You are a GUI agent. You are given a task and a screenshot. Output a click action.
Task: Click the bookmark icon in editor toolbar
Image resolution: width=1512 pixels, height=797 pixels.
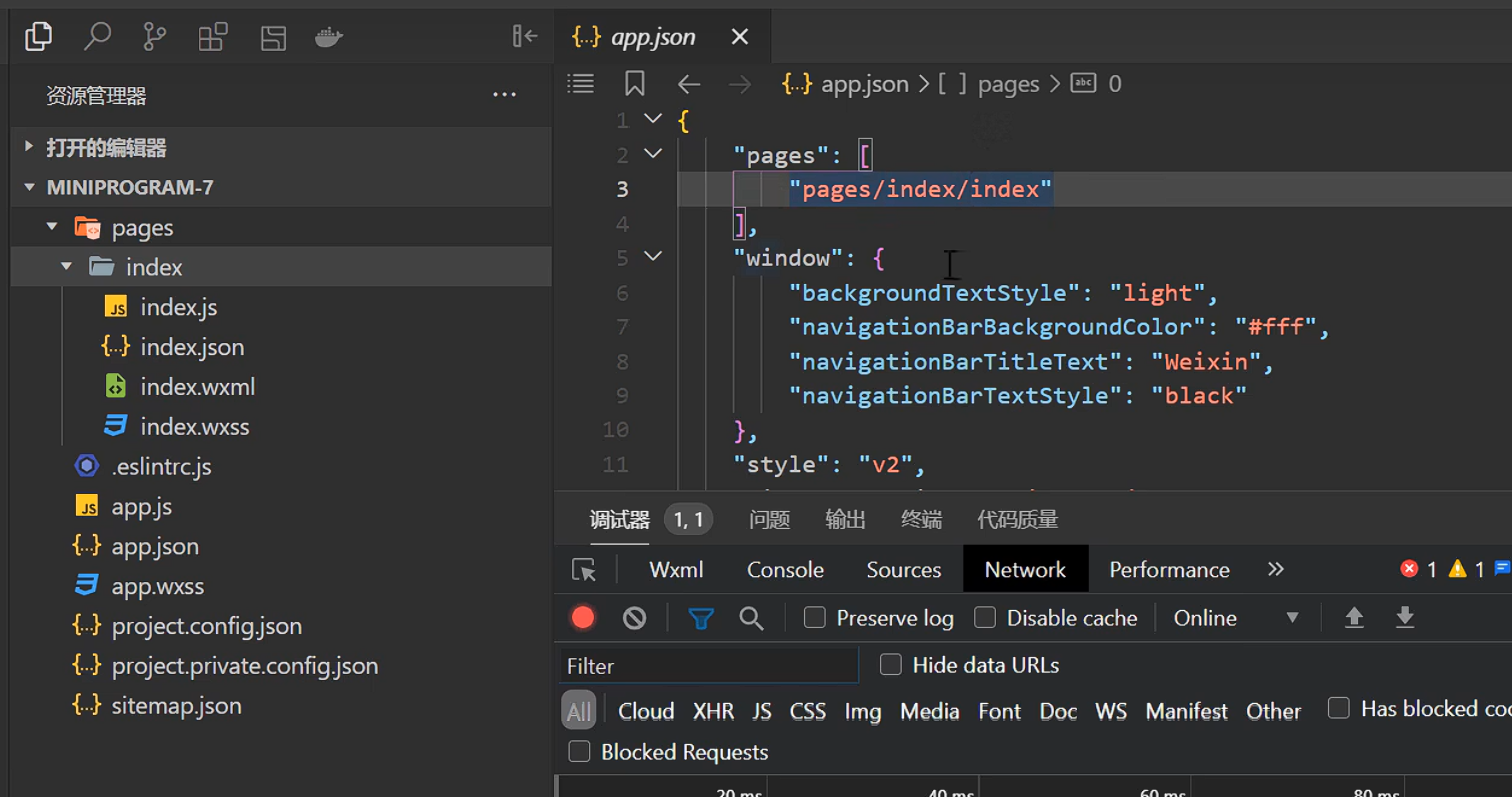point(634,84)
